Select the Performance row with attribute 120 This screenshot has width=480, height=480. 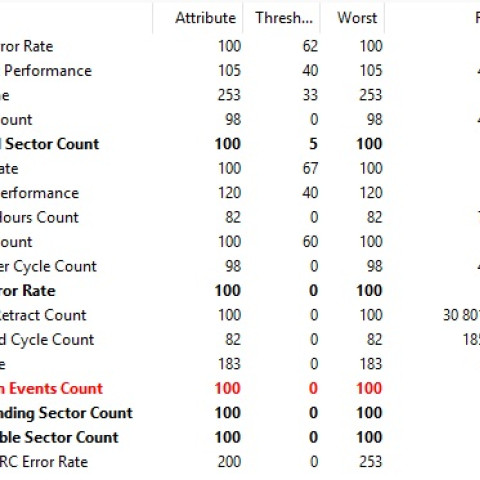point(240,193)
